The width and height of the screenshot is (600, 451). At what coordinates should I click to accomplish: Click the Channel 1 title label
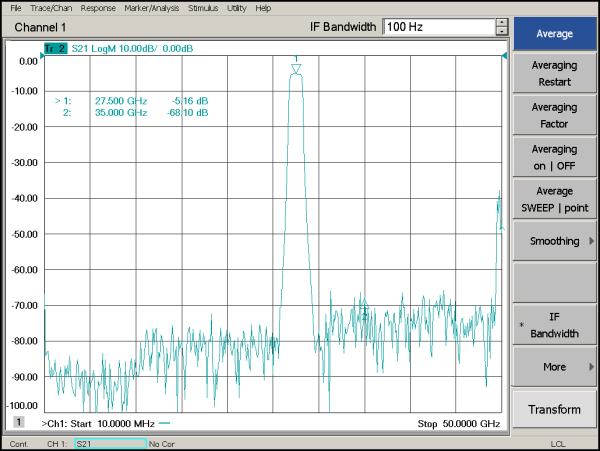[40, 27]
